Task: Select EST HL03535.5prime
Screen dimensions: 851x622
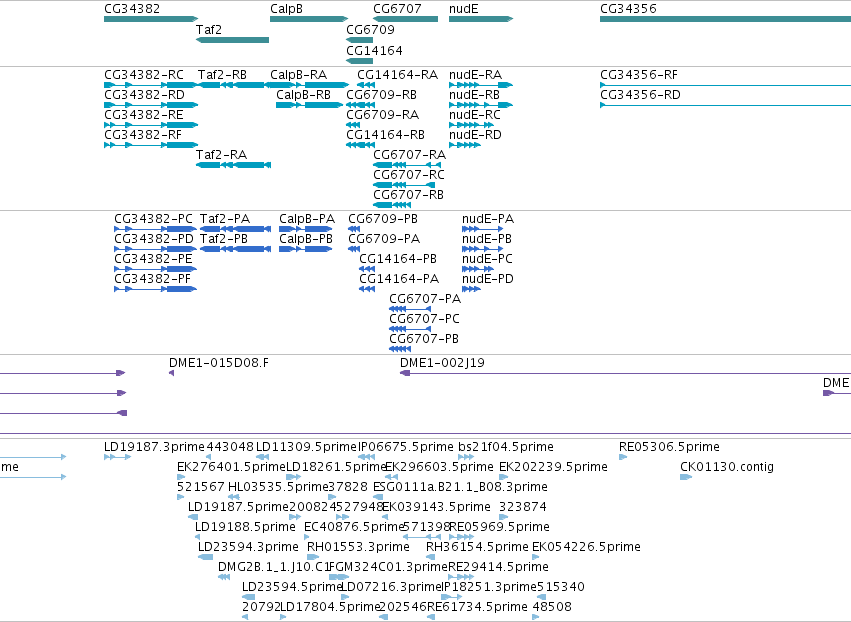Action: 278,487
